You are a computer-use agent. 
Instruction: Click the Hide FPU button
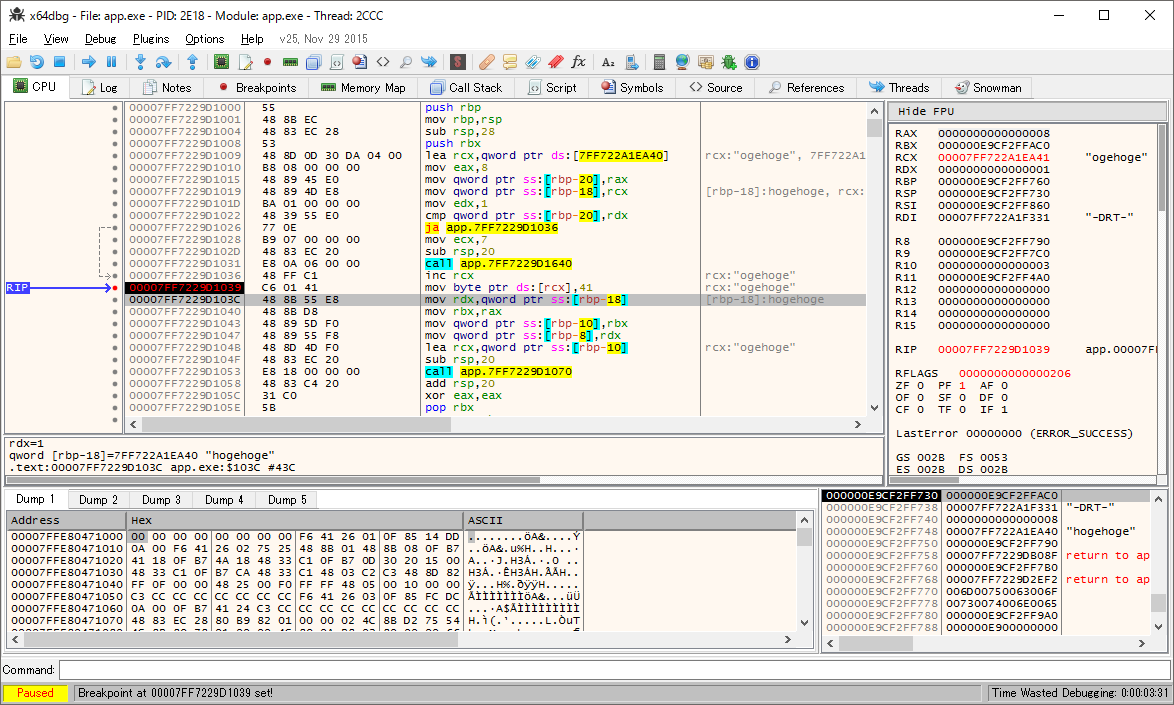coord(926,111)
